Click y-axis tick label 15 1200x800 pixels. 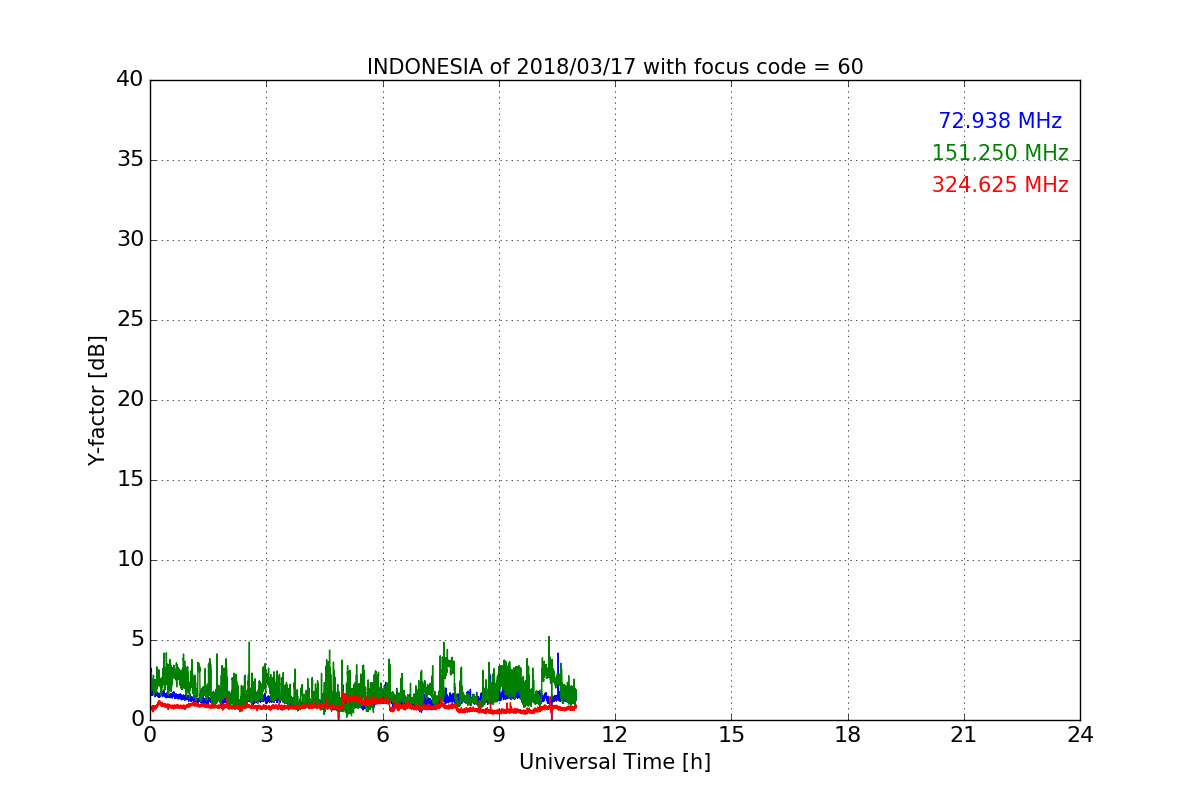point(130,479)
